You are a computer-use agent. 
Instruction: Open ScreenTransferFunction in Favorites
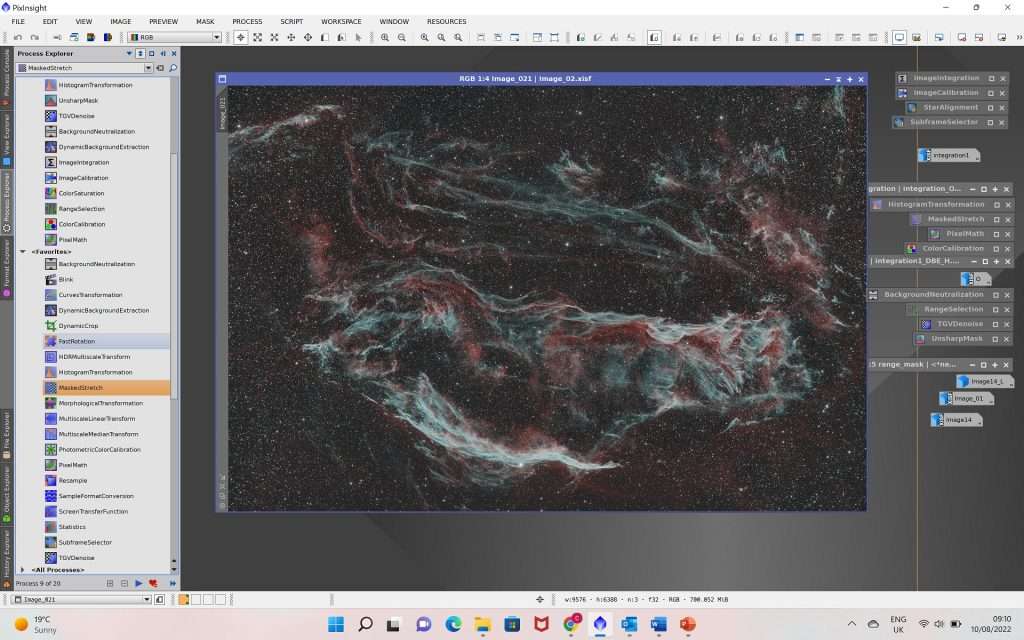point(93,512)
